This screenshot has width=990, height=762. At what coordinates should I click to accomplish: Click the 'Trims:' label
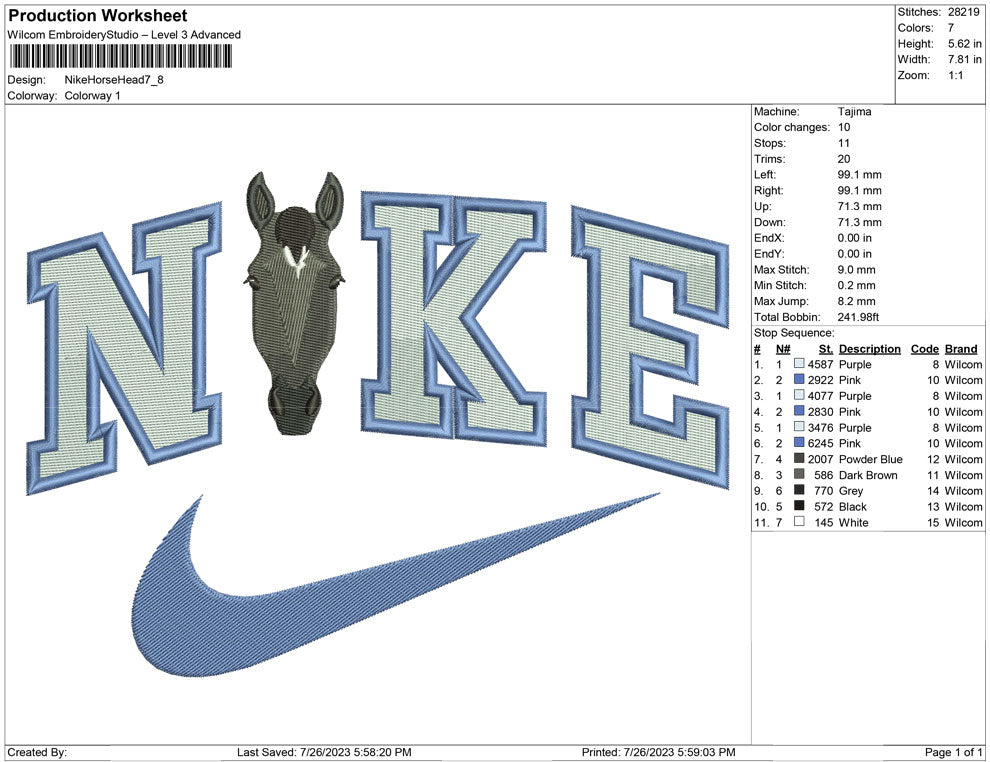(770, 159)
